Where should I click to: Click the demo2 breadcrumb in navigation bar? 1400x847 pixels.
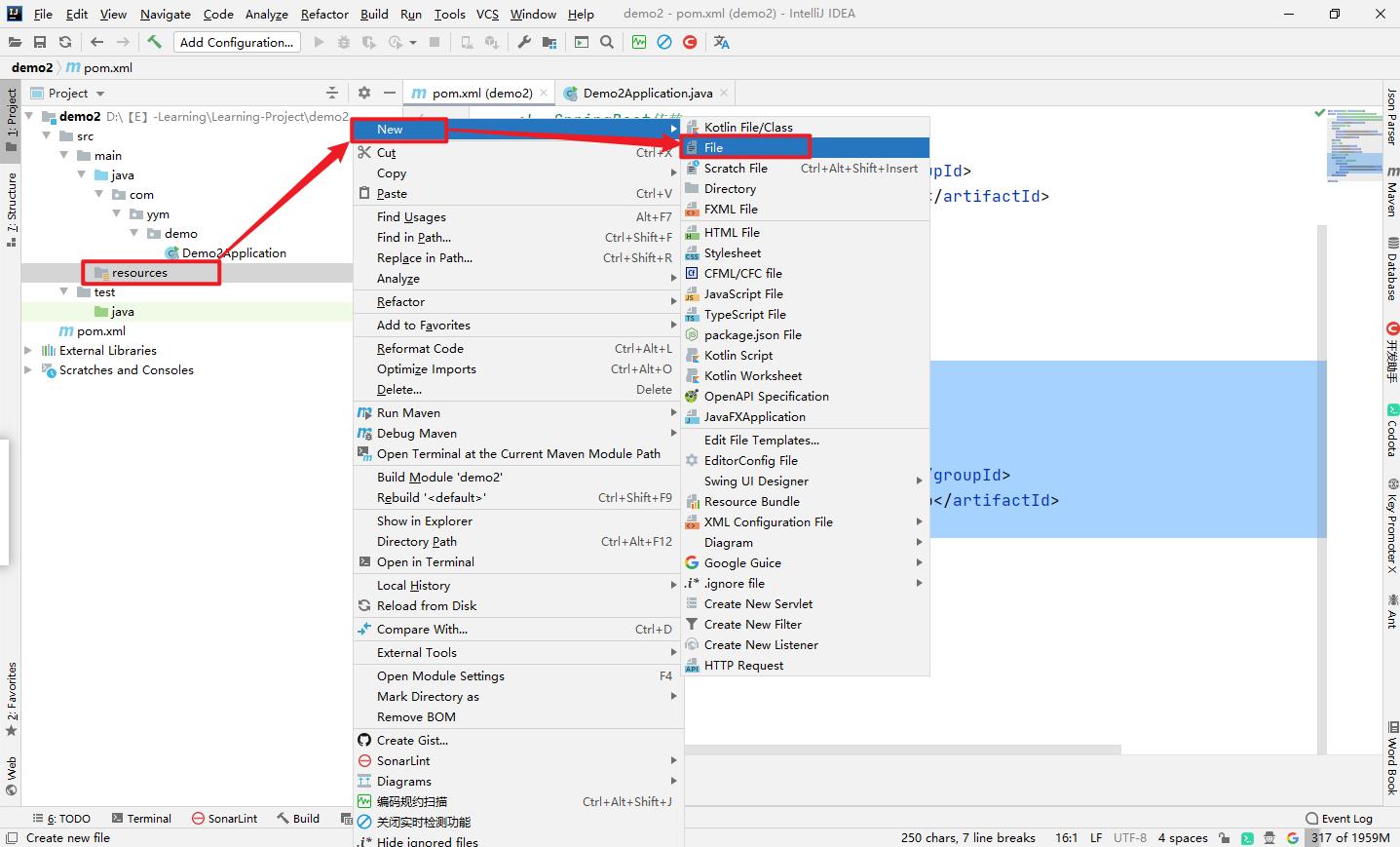32,67
